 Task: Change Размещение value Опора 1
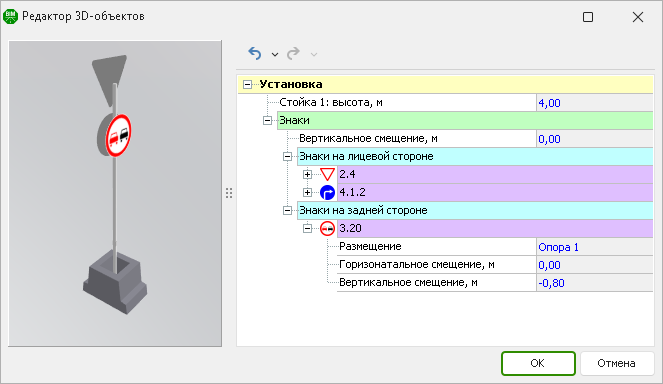pyautogui.click(x=595, y=247)
